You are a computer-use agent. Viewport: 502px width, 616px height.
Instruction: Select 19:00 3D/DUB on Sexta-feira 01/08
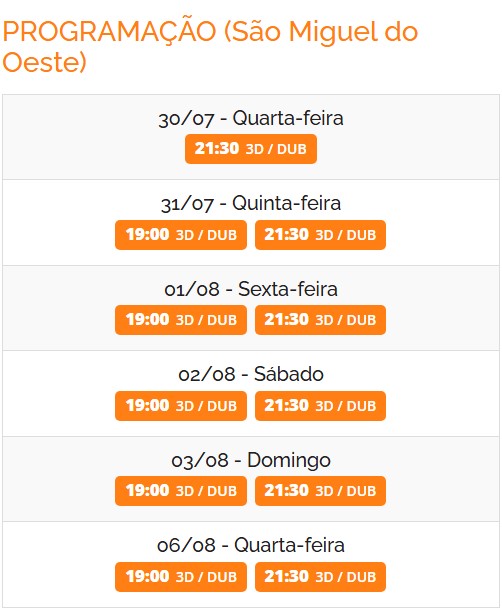pyautogui.click(x=181, y=320)
